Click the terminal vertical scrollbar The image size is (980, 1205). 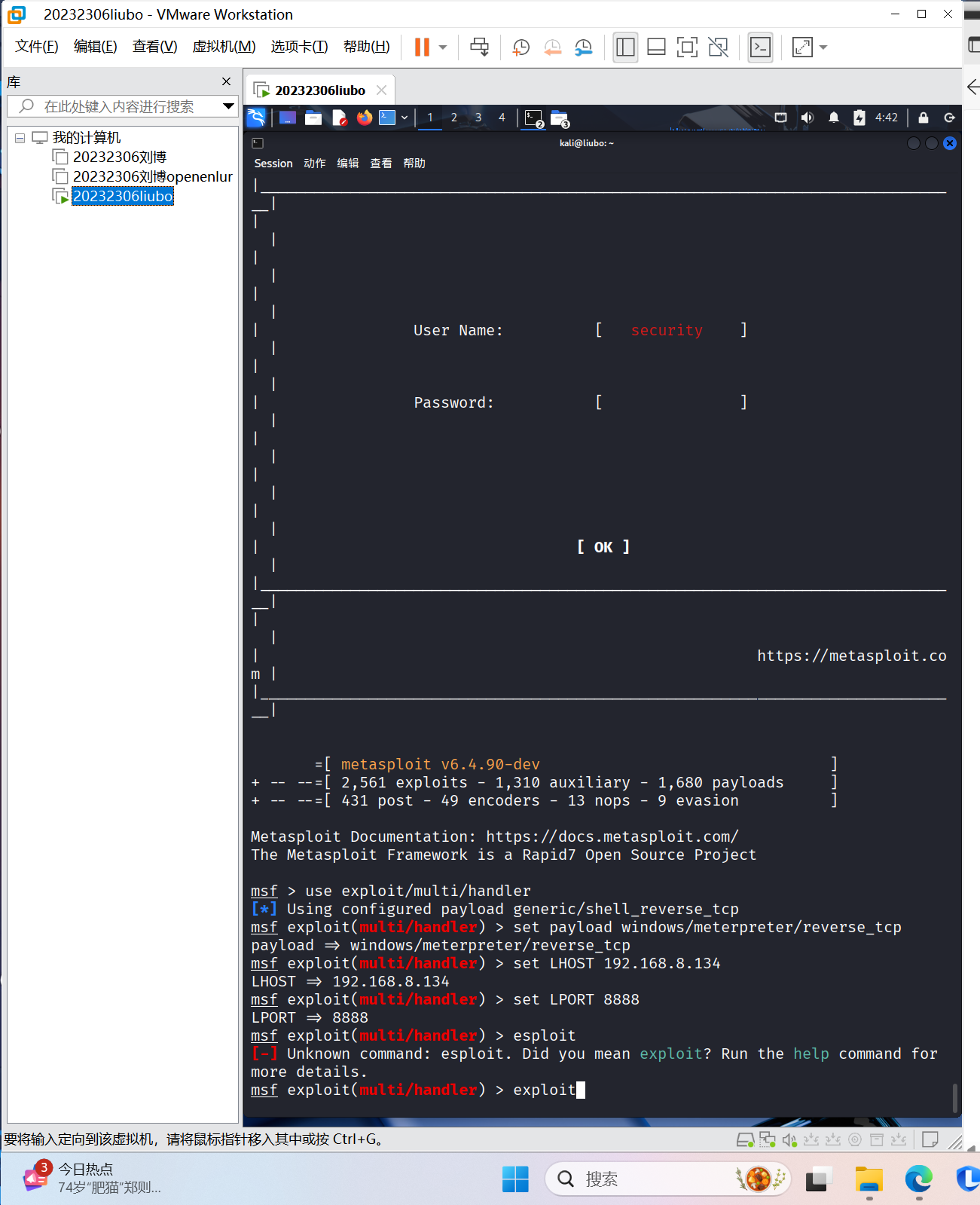[955, 1098]
